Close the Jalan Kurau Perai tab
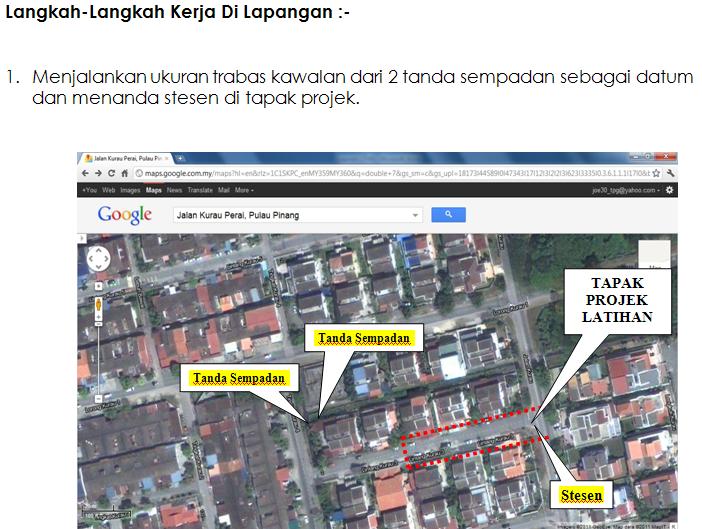Viewport: 702px width, 529px height. 166,158
